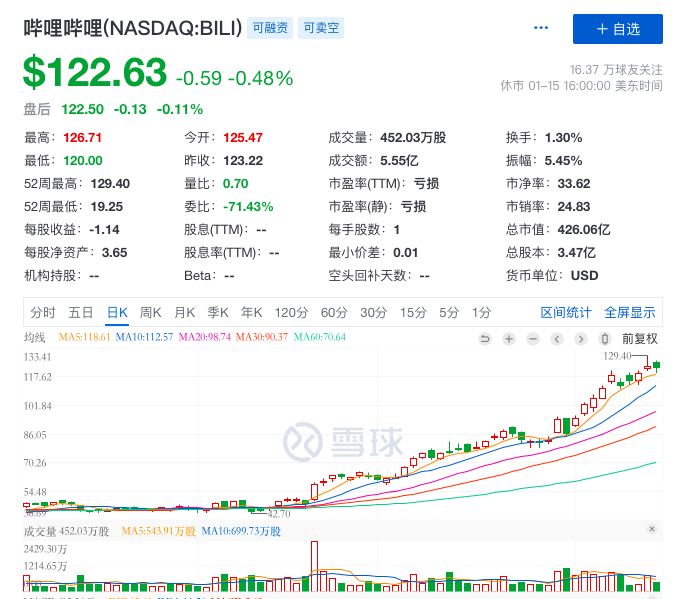Switch to the 30分 chart tab
Viewport: 674px width, 599px height.
click(x=374, y=312)
